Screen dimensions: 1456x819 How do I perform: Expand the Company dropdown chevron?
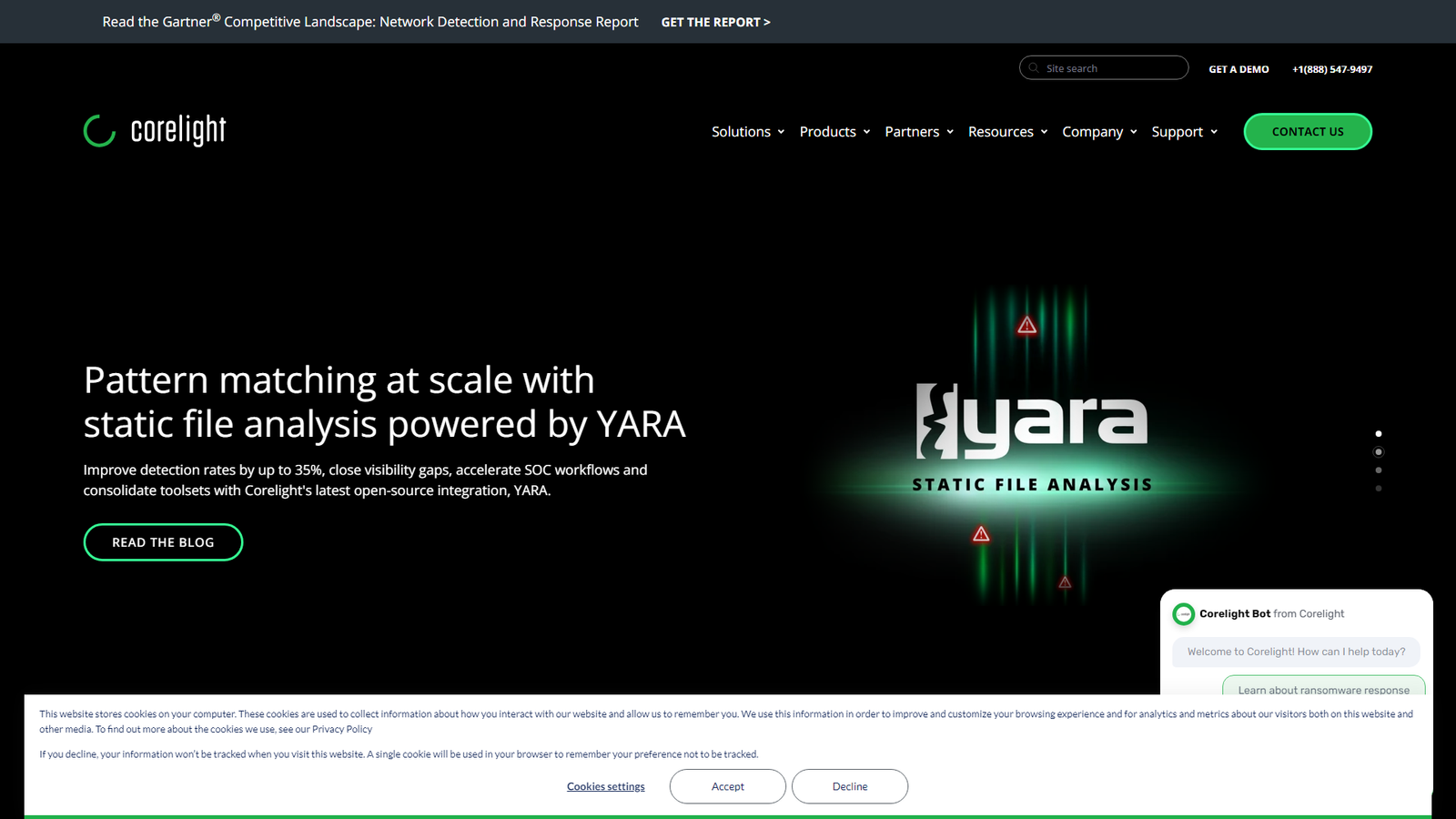(1134, 132)
